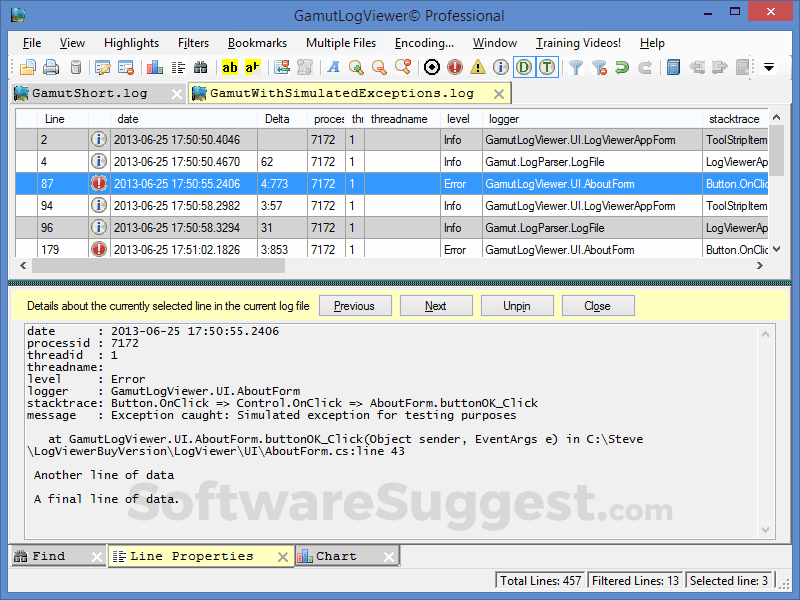This screenshot has width=800, height=600.
Task: Select the blue Info level icon
Action: coord(500,67)
